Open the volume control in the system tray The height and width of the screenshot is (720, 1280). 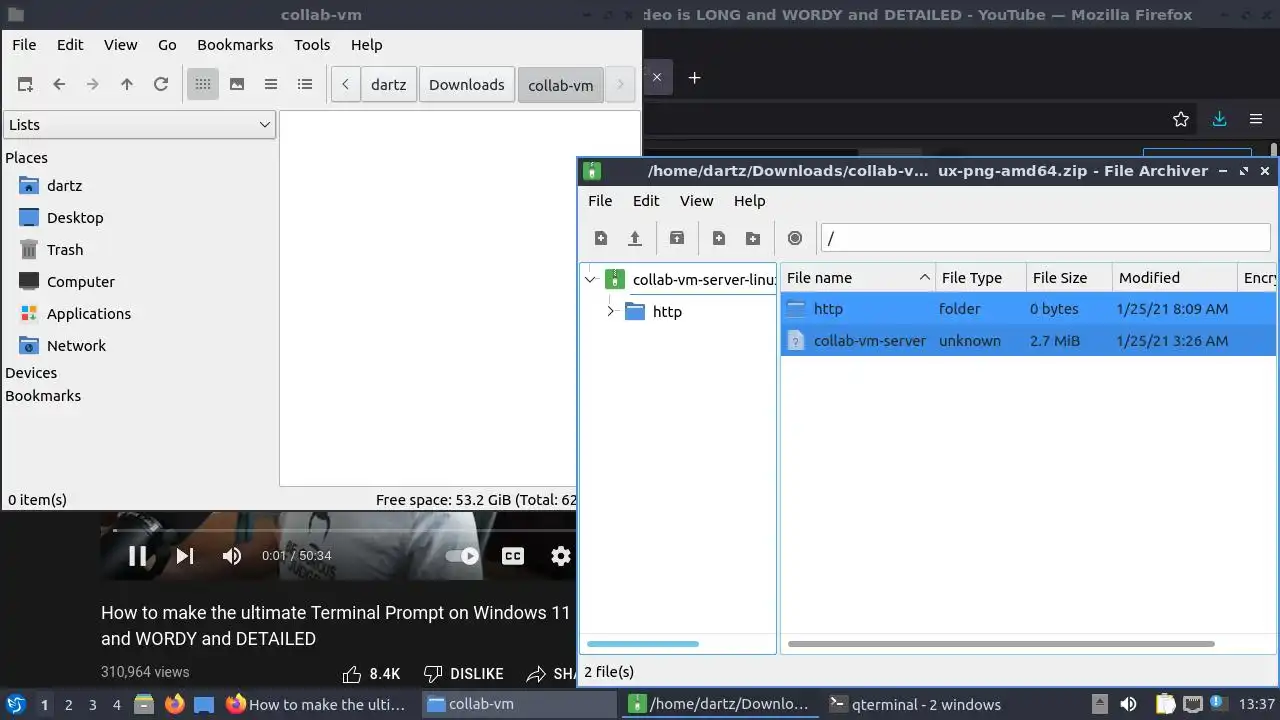click(x=1128, y=704)
